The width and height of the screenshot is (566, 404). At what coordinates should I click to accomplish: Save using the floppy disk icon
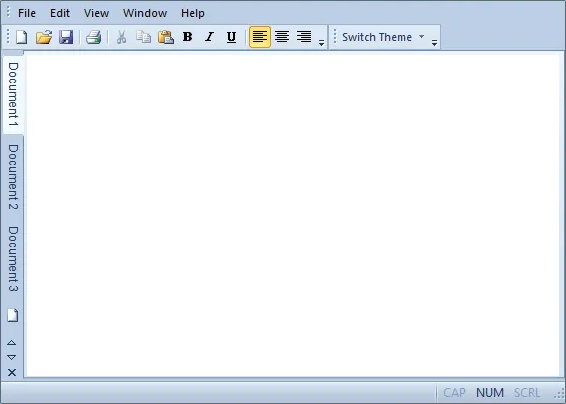point(66,37)
